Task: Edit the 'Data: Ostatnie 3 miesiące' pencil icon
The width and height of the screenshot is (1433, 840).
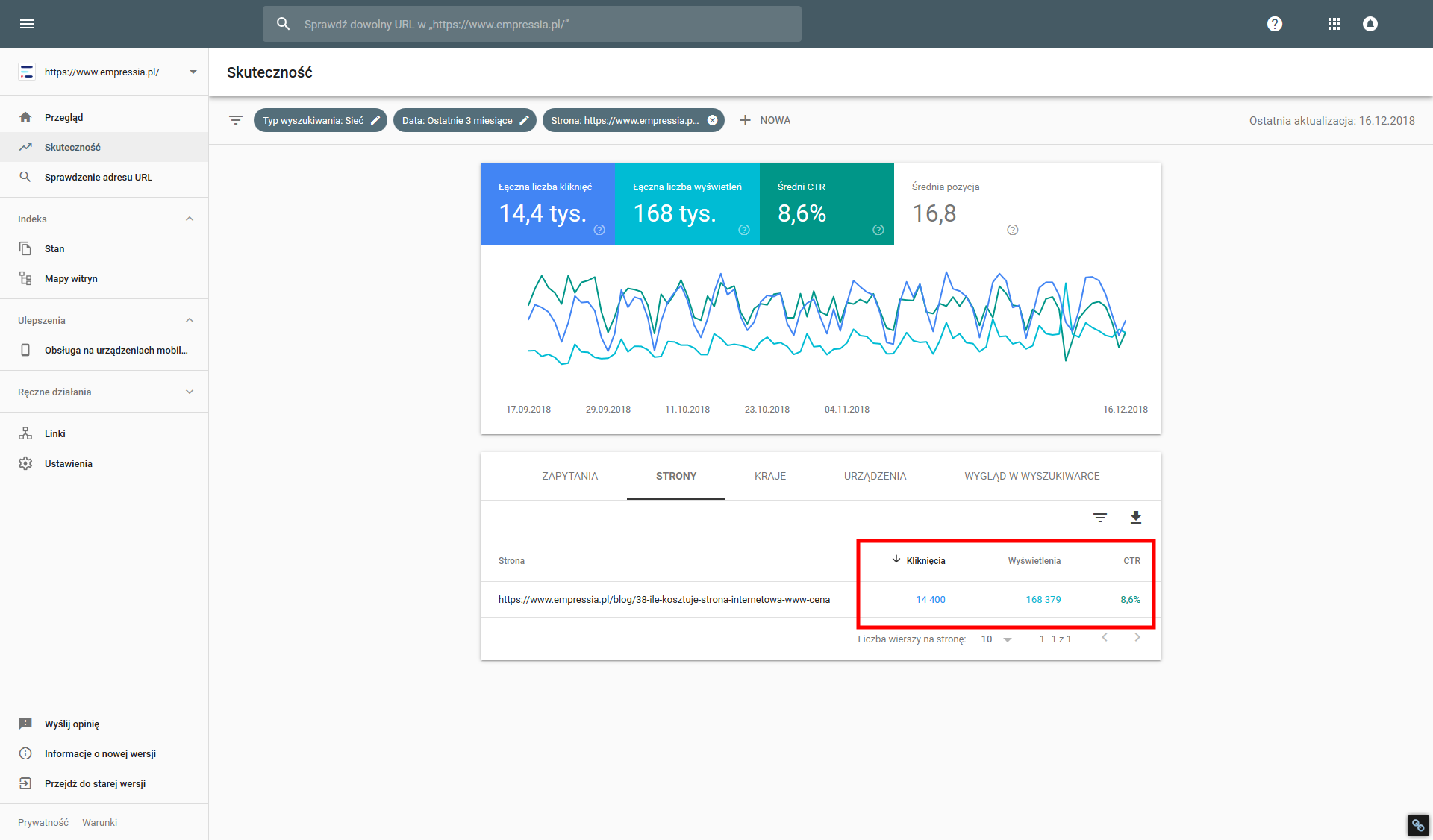Action: coord(524,120)
